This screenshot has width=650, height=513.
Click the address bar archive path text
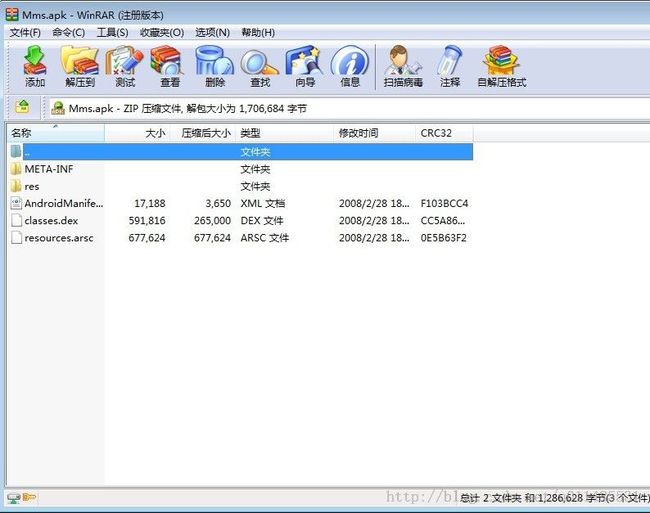point(188,109)
